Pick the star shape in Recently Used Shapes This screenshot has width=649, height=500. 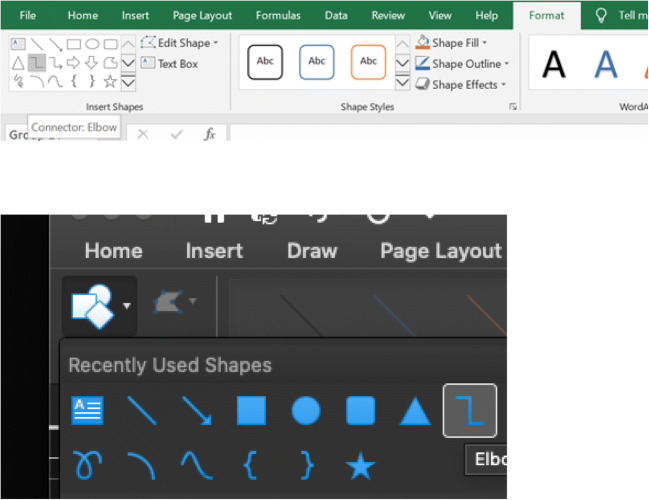(359, 464)
